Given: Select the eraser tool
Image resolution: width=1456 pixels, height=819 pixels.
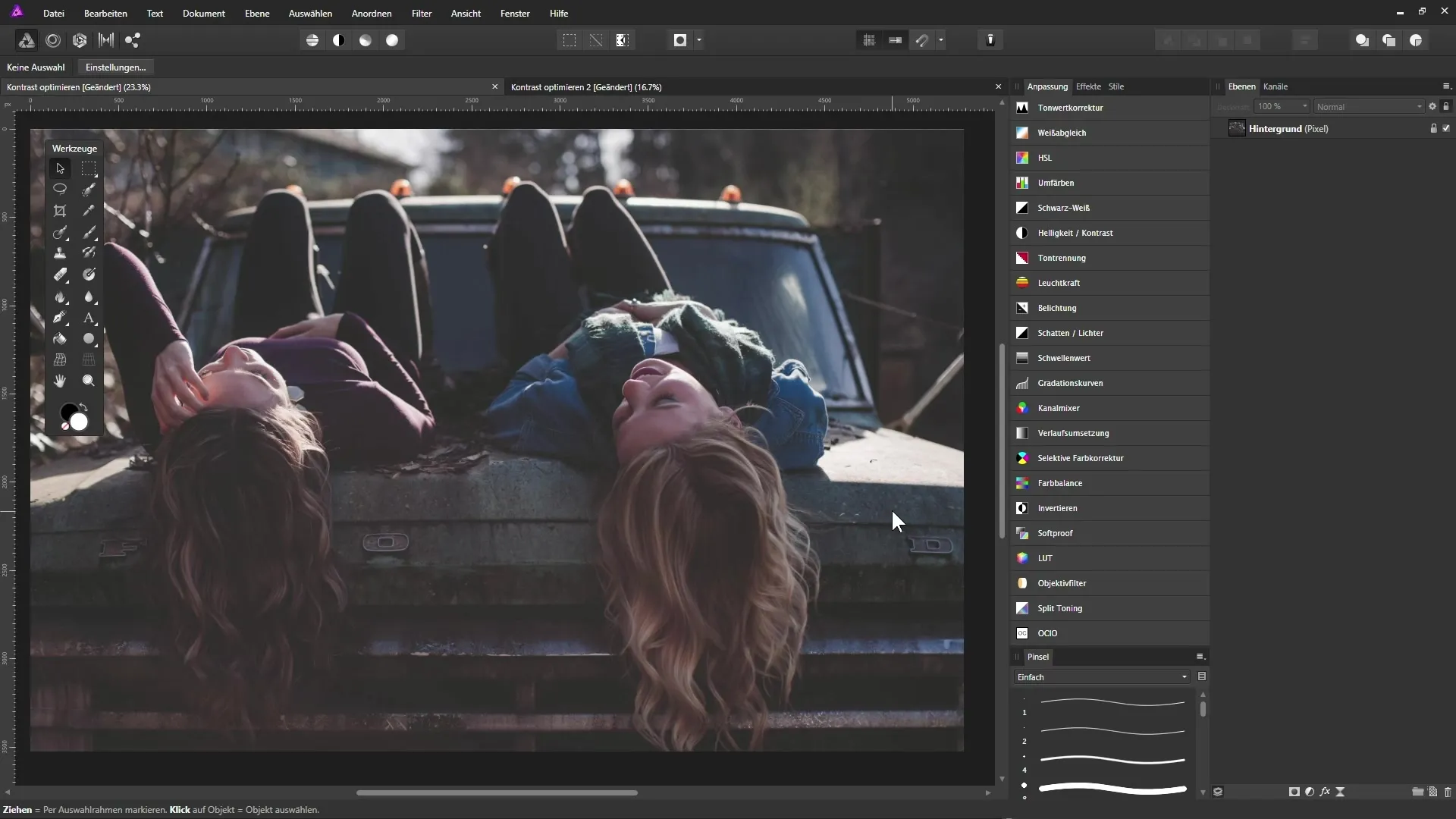Looking at the screenshot, I should pyautogui.click(x=60, y=275).
